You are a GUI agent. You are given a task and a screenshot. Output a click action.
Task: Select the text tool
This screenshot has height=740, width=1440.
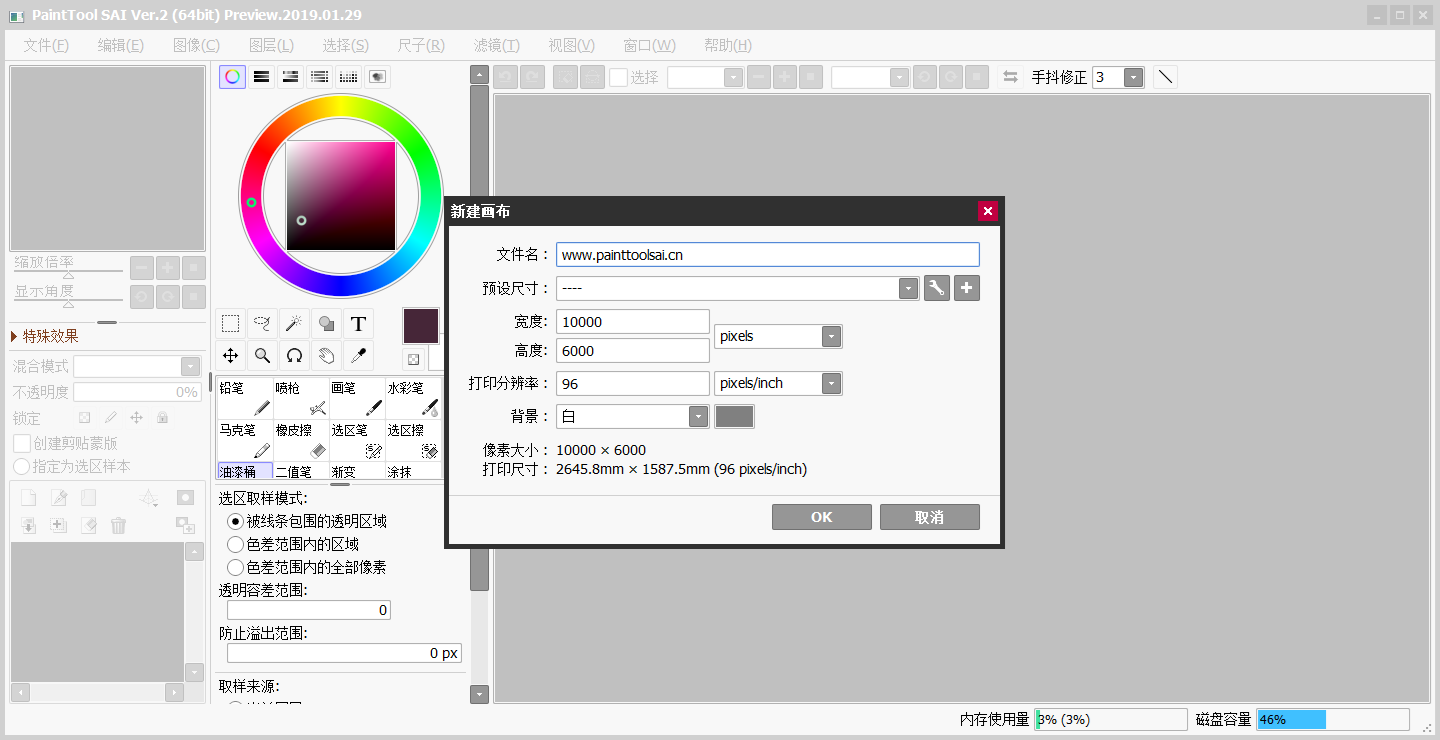358,324
